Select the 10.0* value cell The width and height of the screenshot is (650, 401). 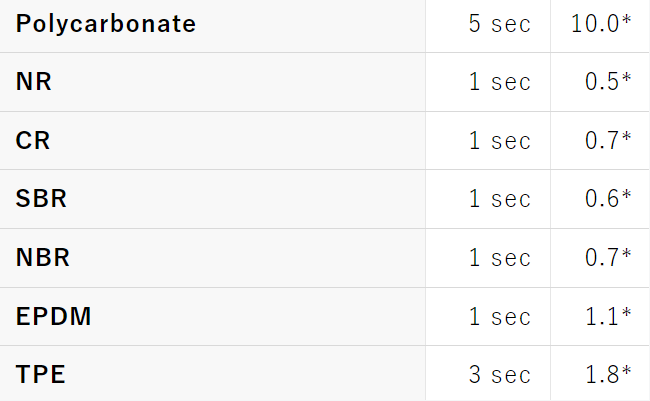[600, 26]
